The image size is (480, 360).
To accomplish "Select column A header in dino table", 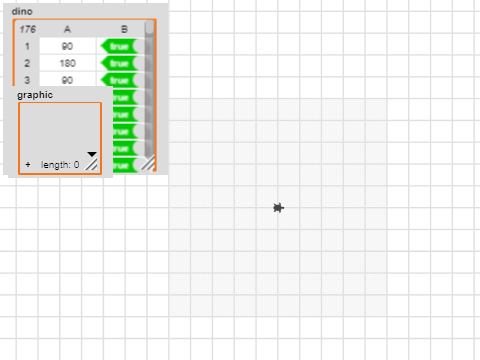I will [x=68, y=29].
